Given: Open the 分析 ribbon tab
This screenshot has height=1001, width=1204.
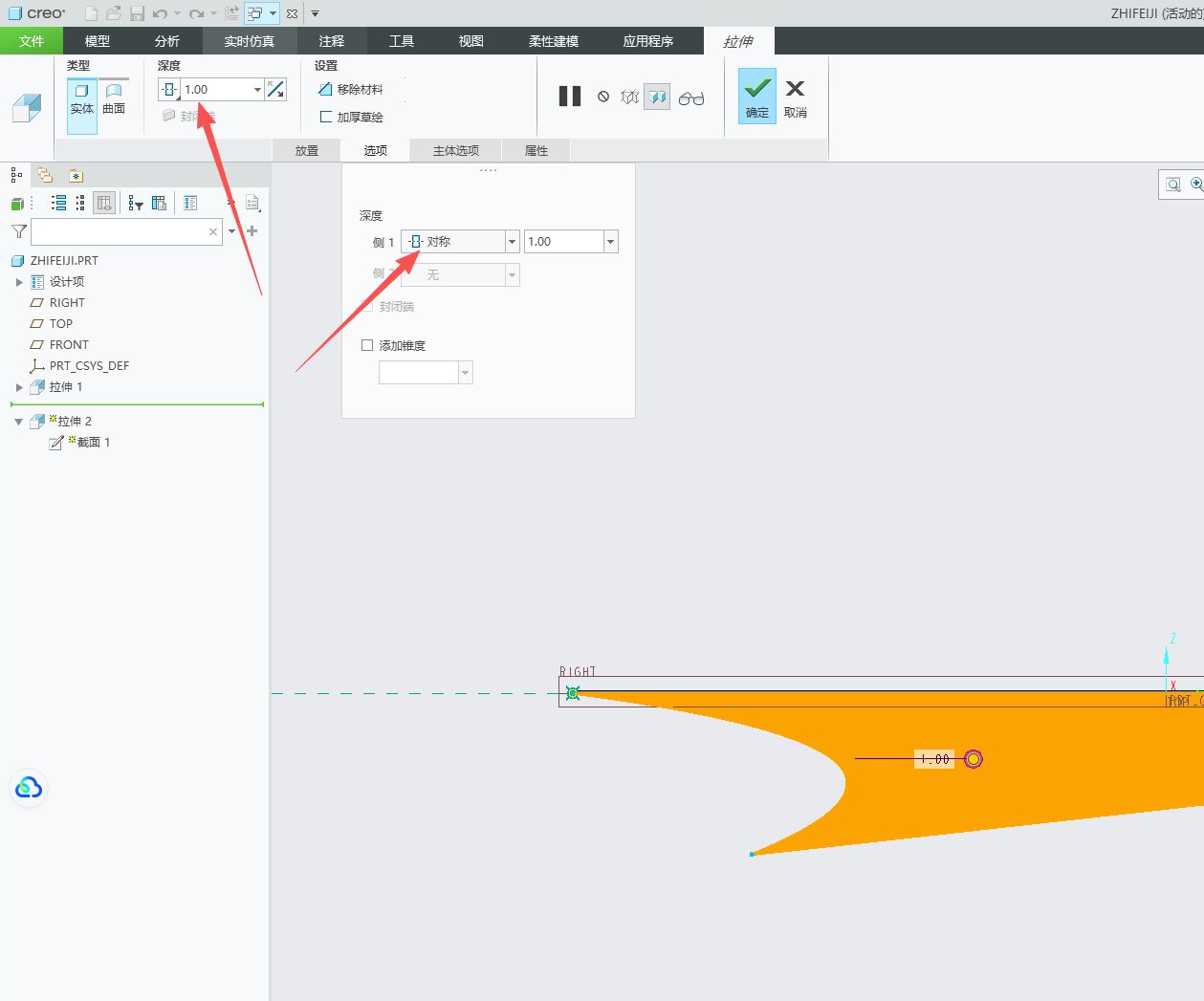Looking at the screenshot, I should tap(167, 41).
